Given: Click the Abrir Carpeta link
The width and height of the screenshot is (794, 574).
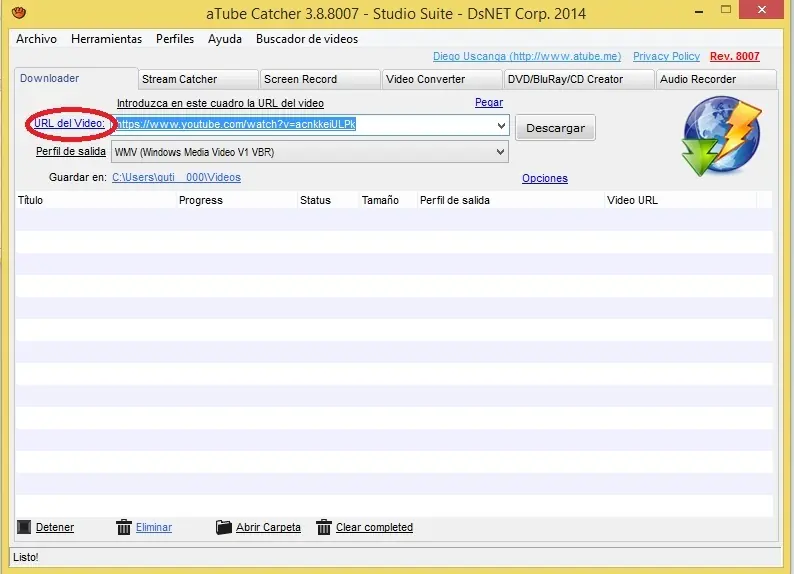Looking at the screenshot, I should (x=268, y=527).
